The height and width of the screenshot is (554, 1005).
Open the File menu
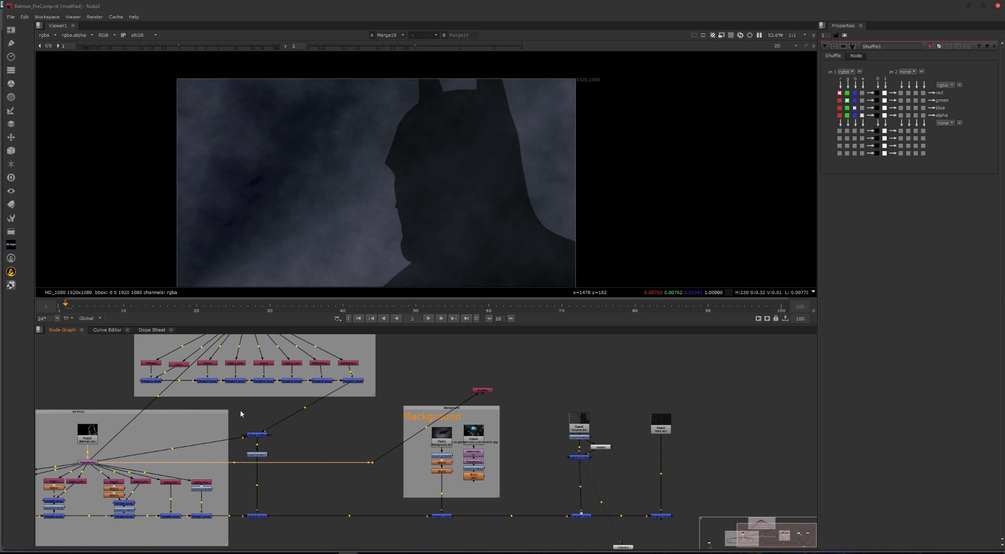(10, 17)
